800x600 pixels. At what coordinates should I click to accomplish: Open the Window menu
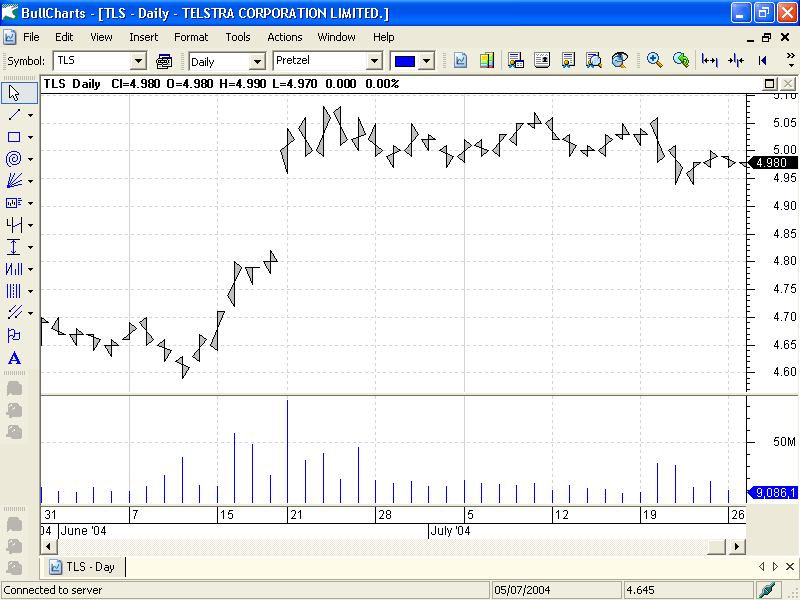point(336,37)
